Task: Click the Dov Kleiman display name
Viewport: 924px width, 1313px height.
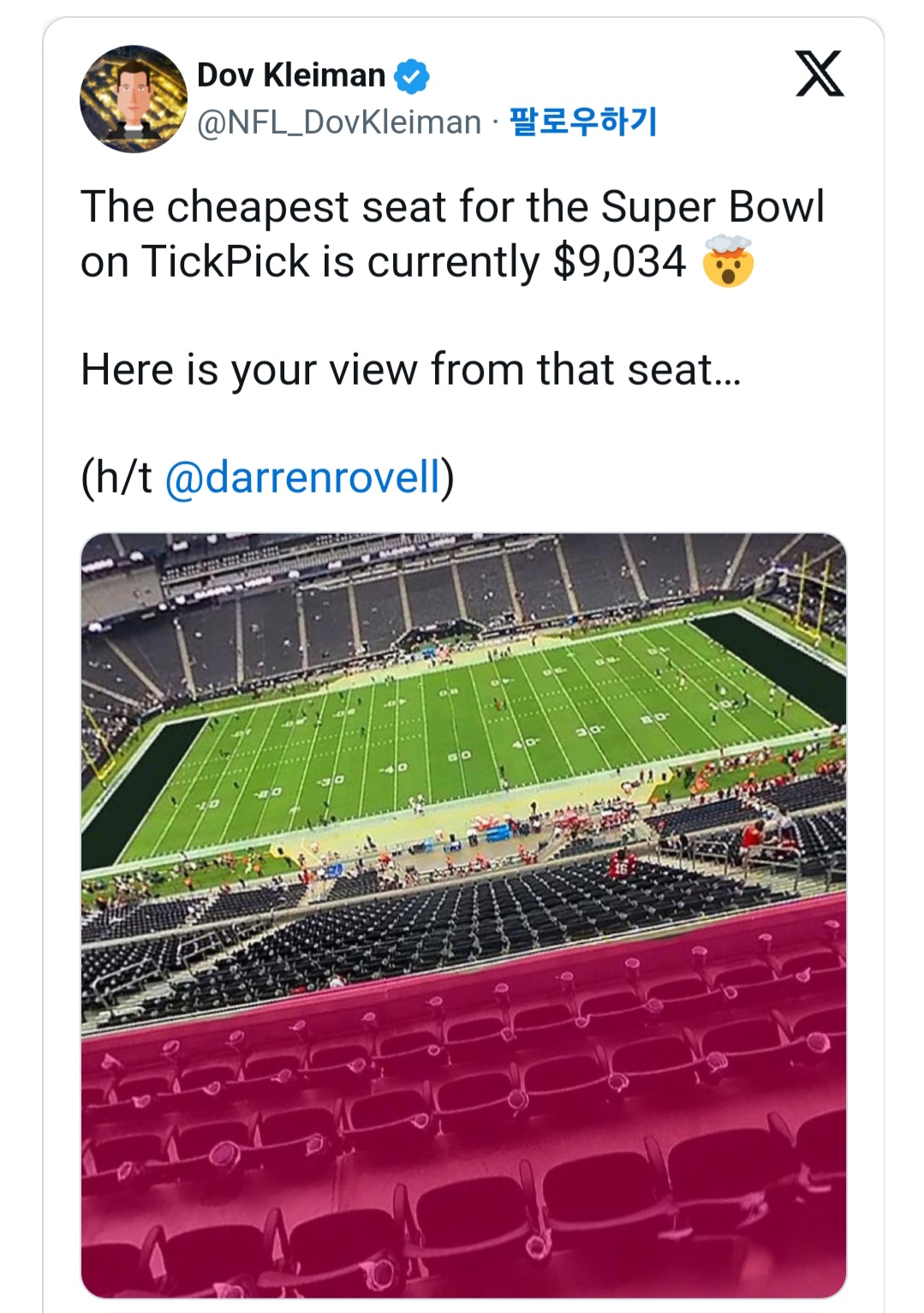Action: [291, 75]
